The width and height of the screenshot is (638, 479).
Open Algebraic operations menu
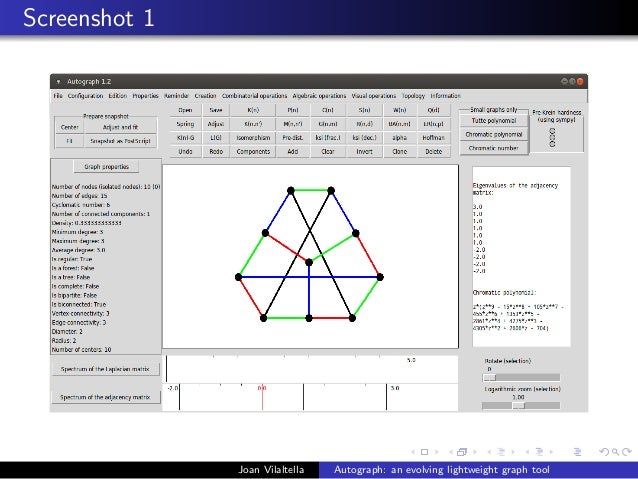(319, 96)
